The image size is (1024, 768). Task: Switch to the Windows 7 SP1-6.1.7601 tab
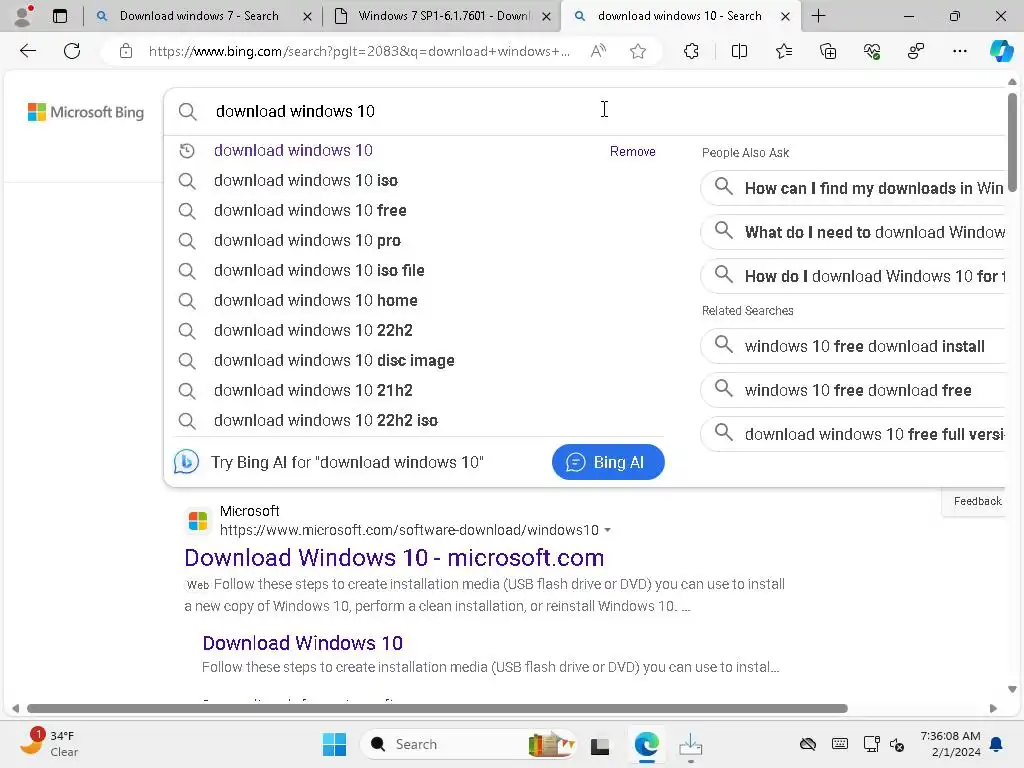(x=443, y=16)
